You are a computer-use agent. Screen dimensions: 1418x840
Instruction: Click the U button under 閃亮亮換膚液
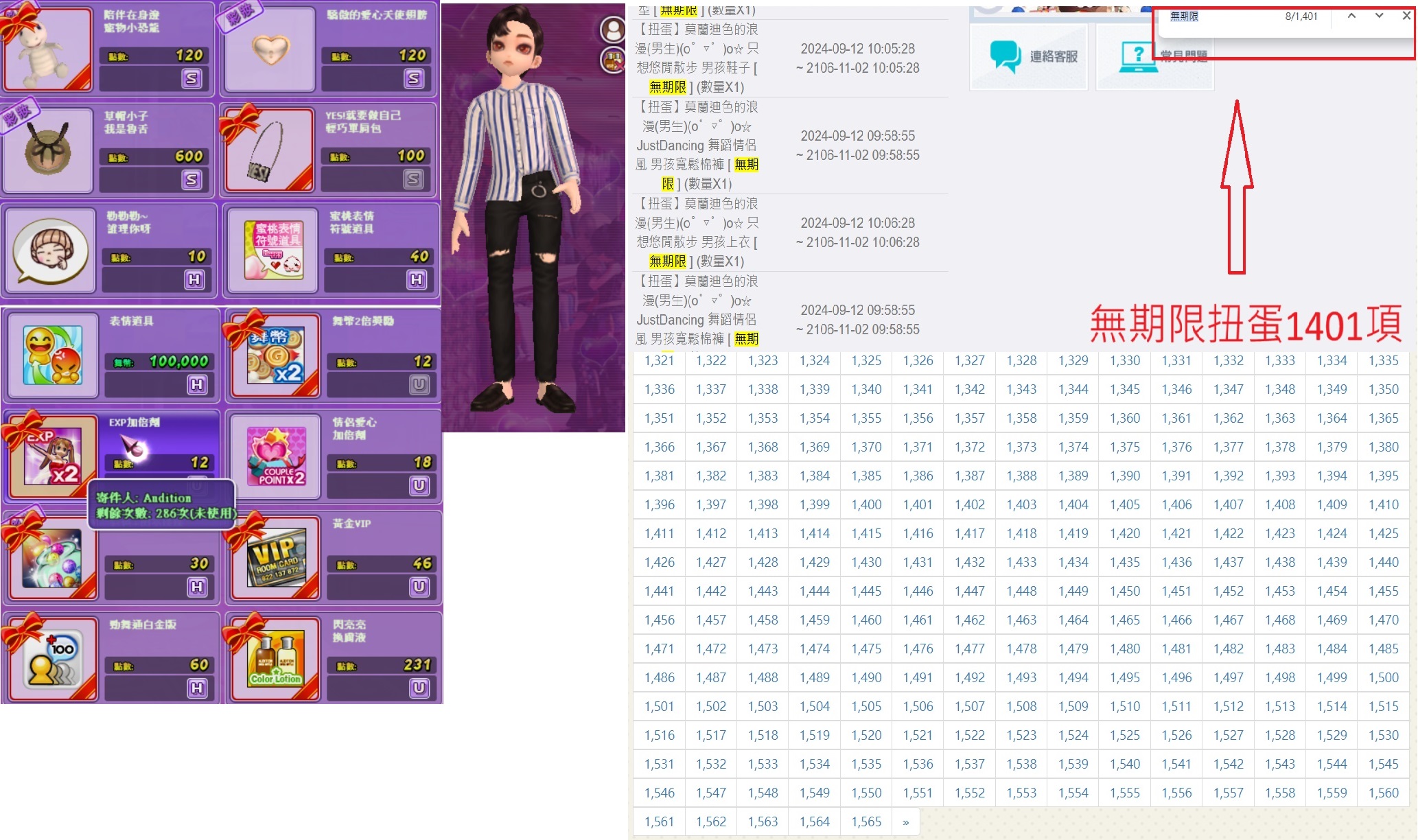tap(419, 688)
